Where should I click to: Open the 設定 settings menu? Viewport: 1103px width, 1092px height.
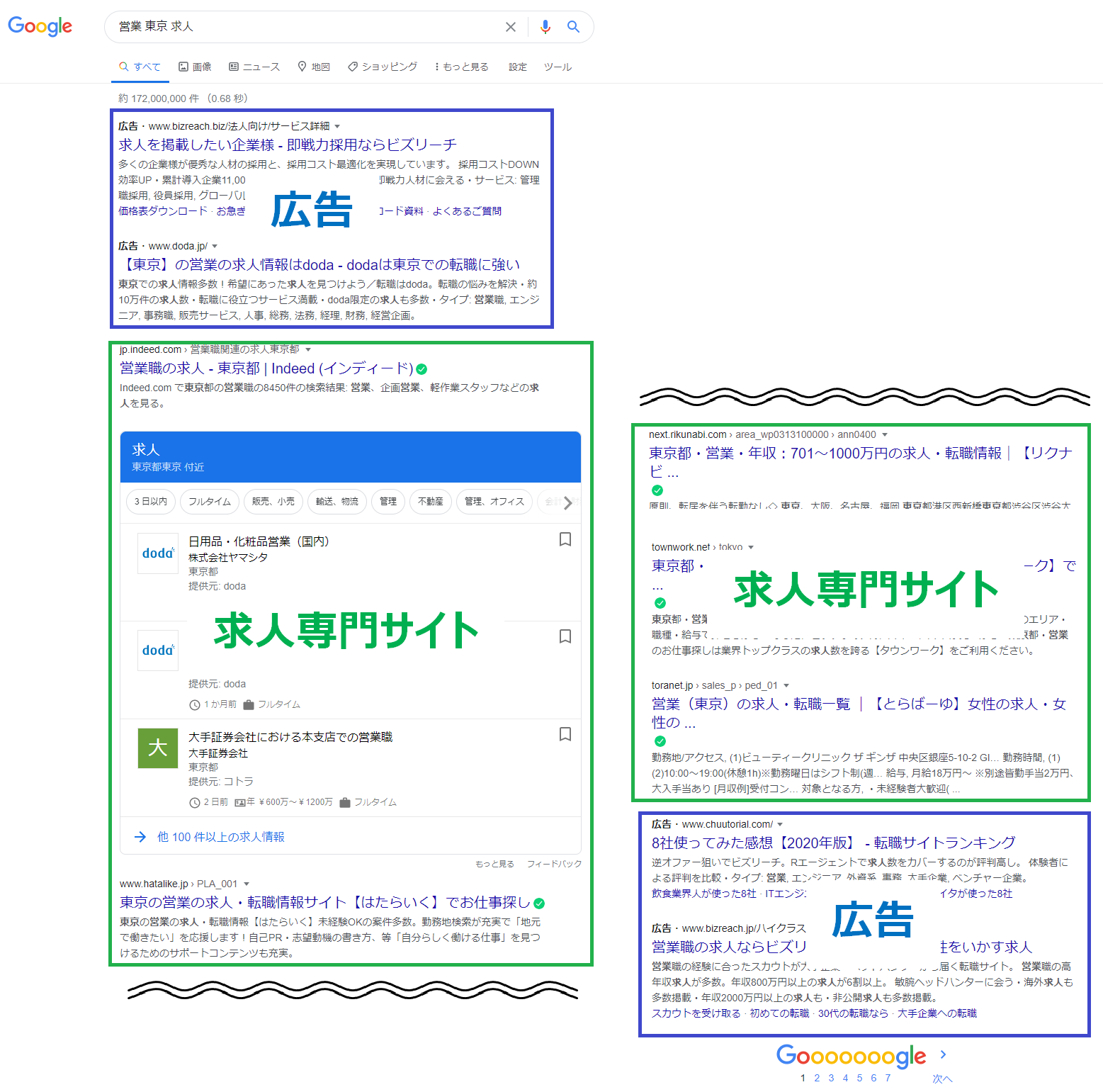click(x=518, y=67)
